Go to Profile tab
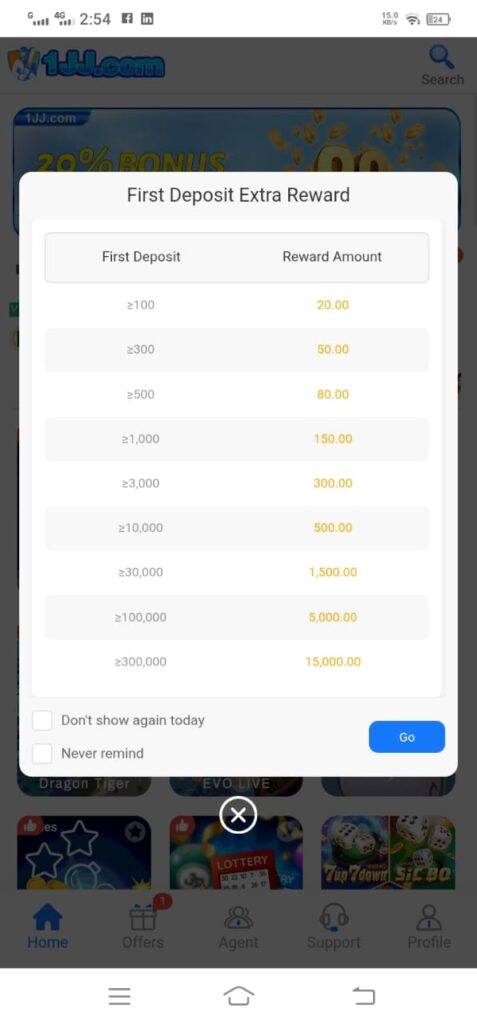 (x=429, y=927)
